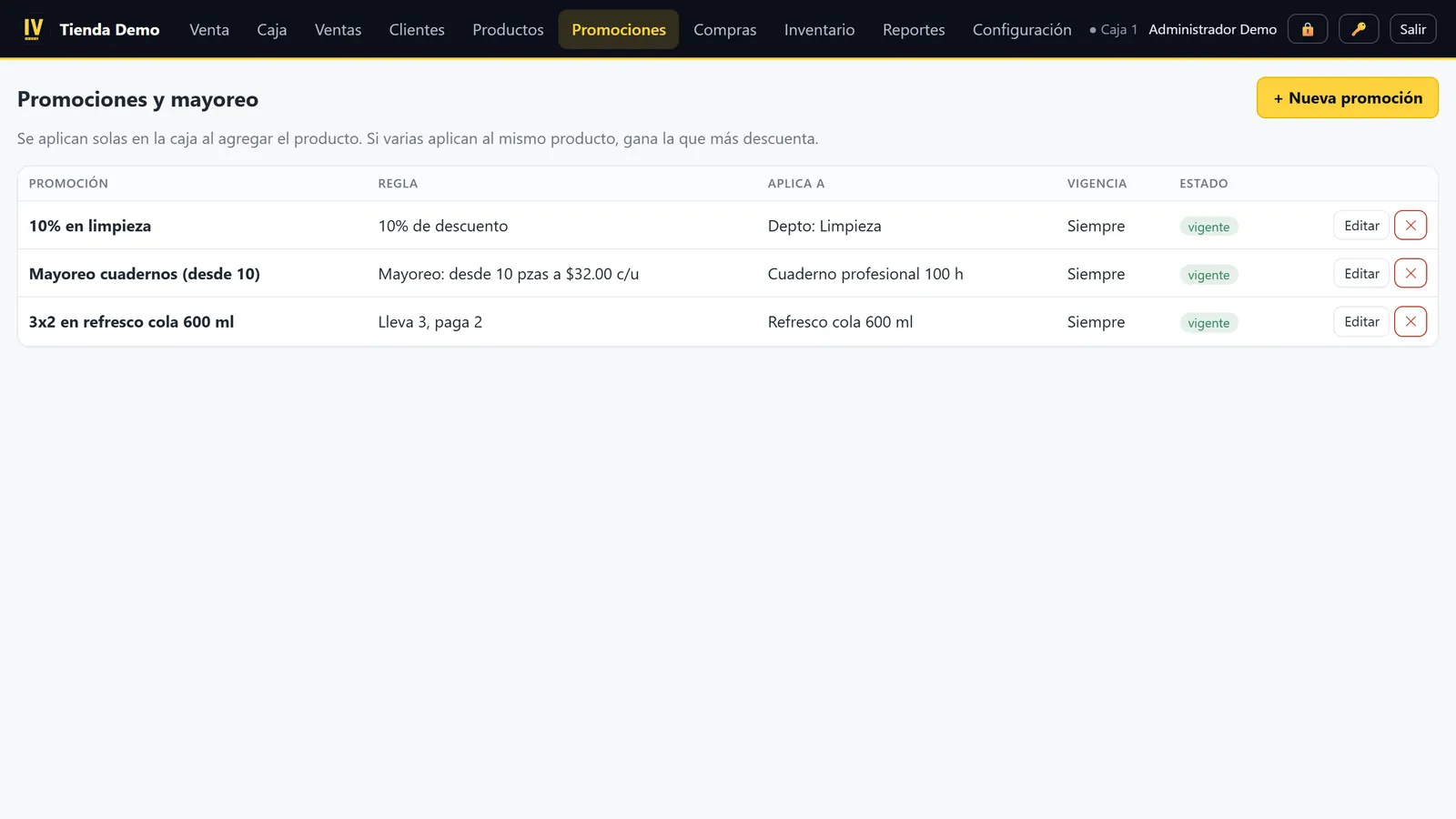Click the REGLA column header
This screenshot has width=1456, height=819.
click(x=398, y=183)
